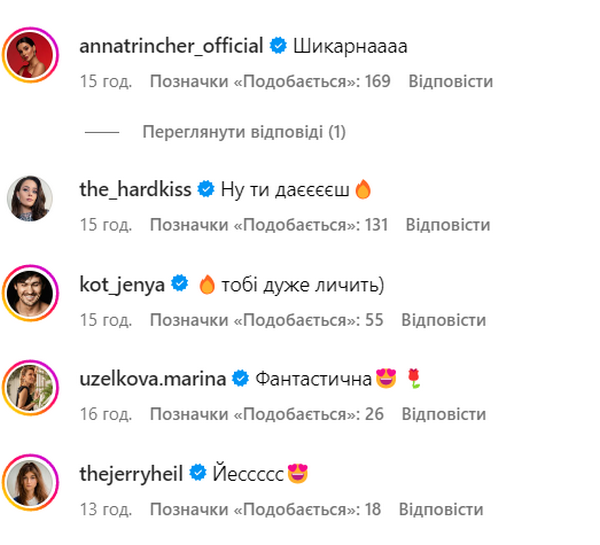Screen dimensions: 600x545
Task: Reply to the_hardkiss comment via Відповісти
Action: (x=448, y=225)
